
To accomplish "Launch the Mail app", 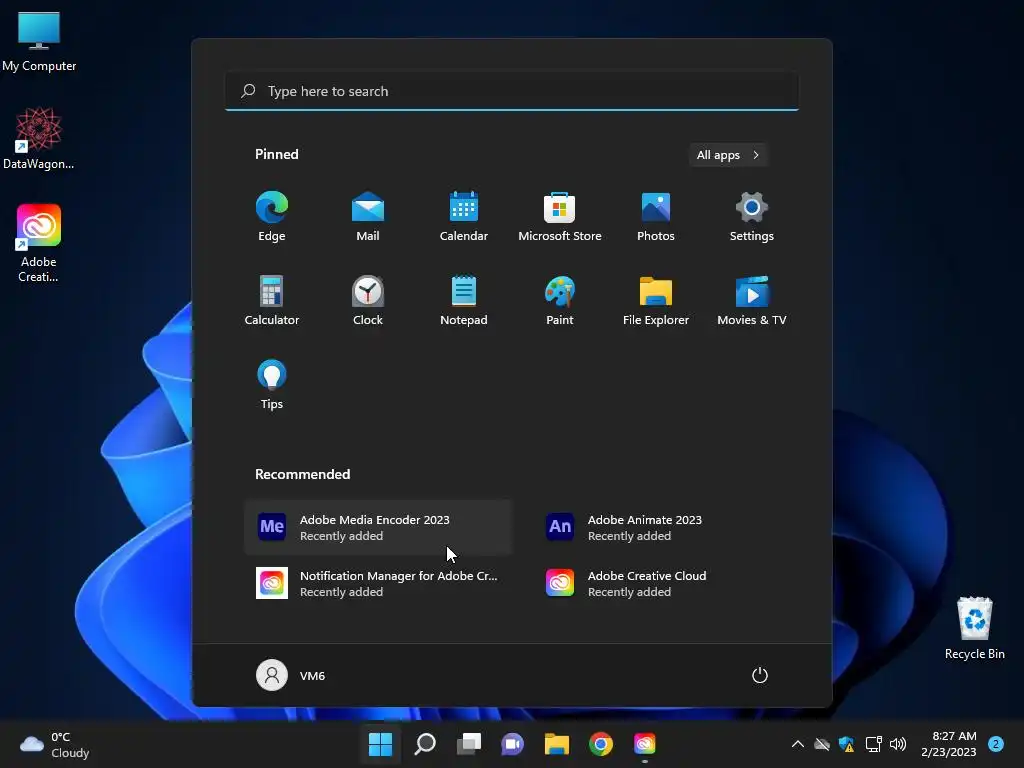I will pos(368,217).
